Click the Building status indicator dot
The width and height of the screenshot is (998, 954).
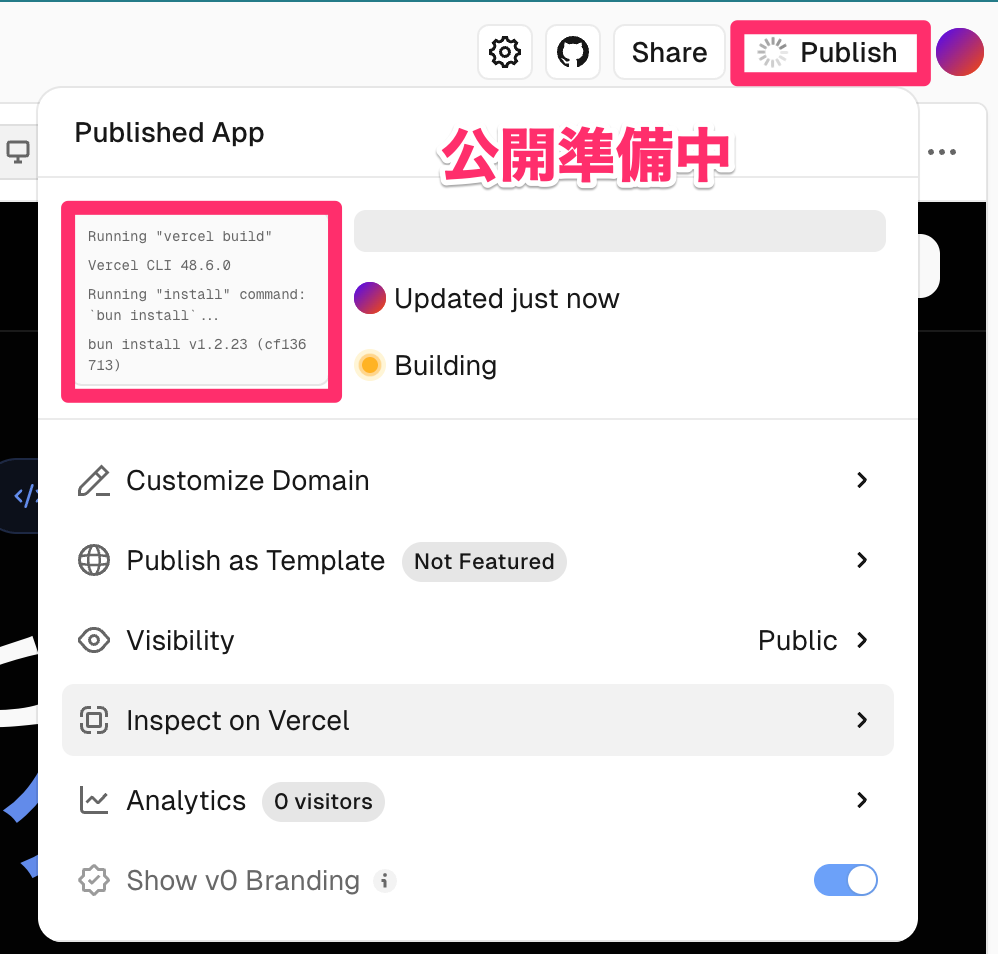tap(369, 365)
